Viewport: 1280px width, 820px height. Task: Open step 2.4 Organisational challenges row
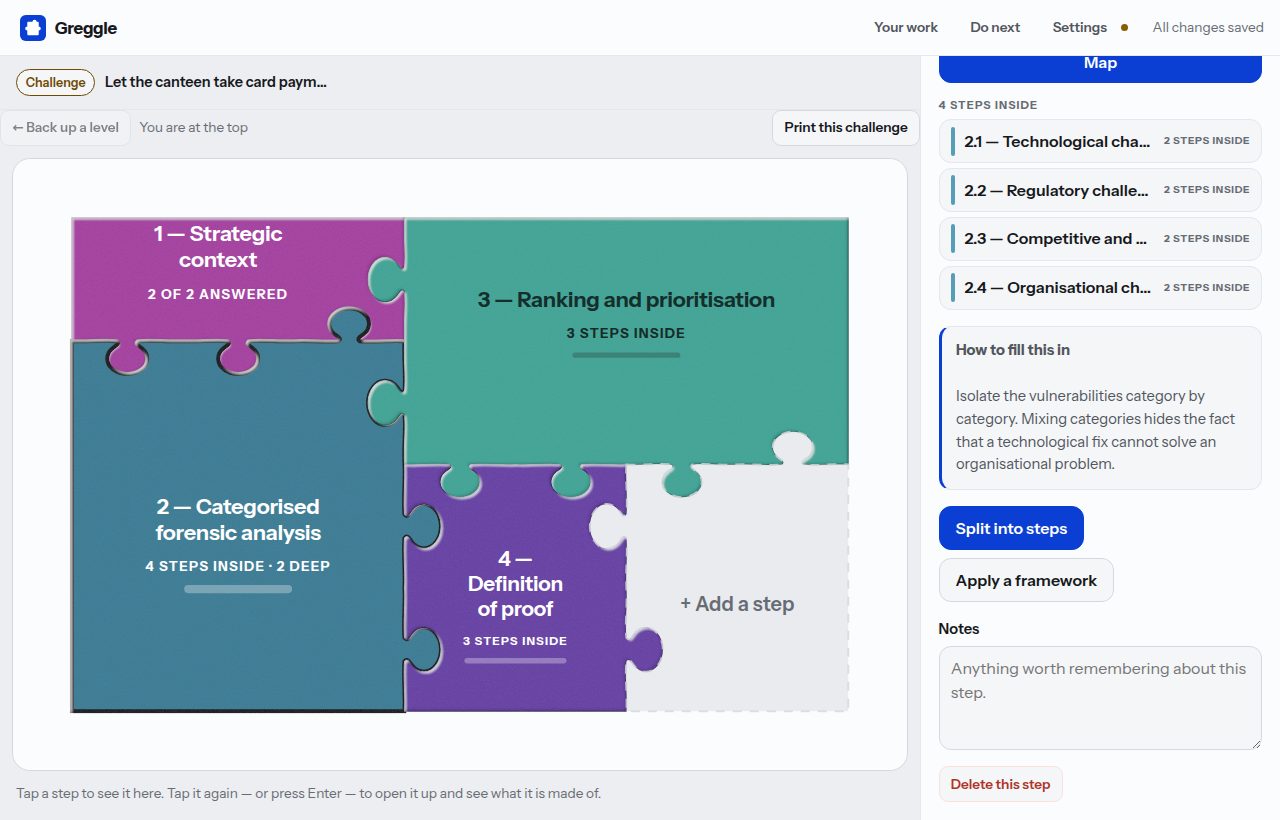point(1100,288)
